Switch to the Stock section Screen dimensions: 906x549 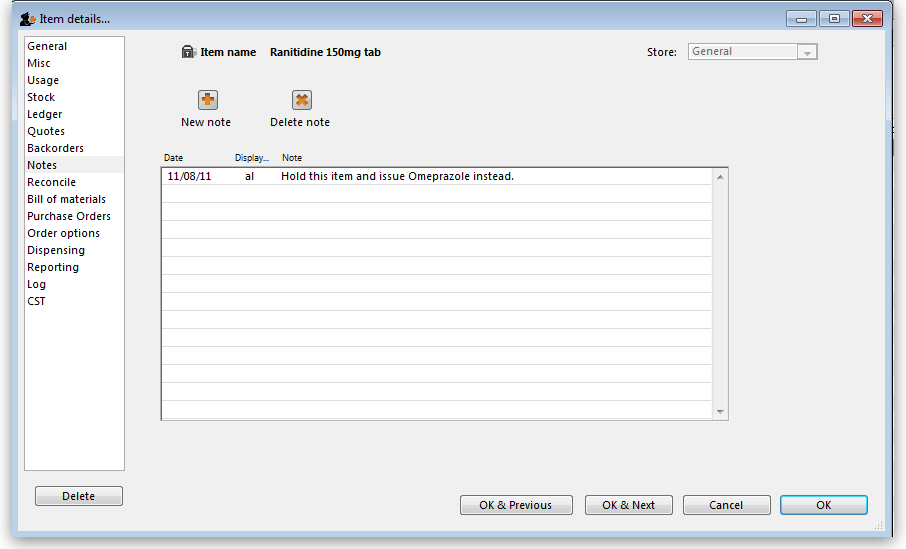[41, 97]
